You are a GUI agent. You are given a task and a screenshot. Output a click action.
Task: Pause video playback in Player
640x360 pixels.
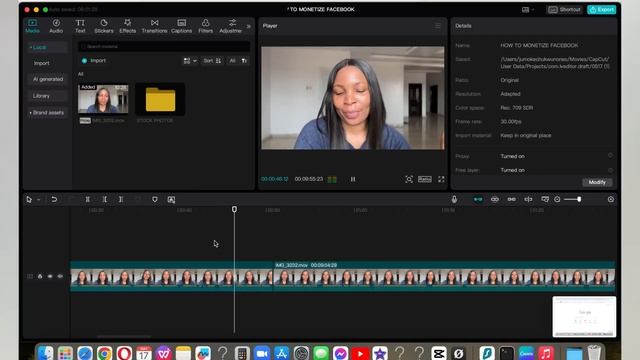[353, 179]
